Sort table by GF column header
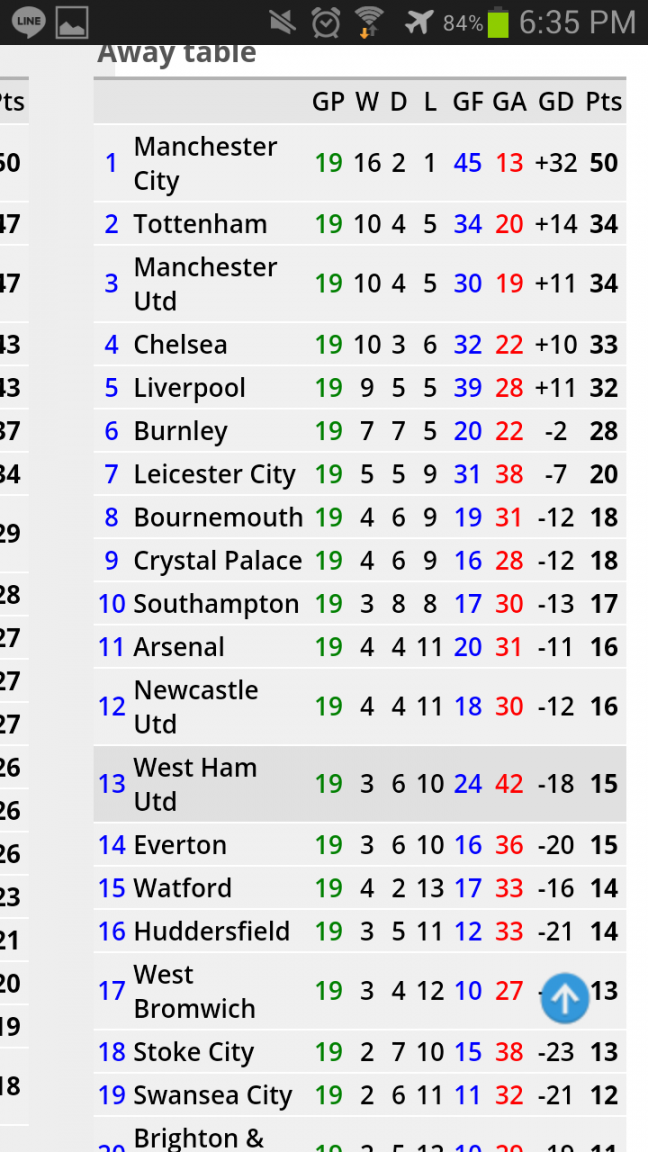The height and width of the screenshot is (1152, 648). [467, 102]
